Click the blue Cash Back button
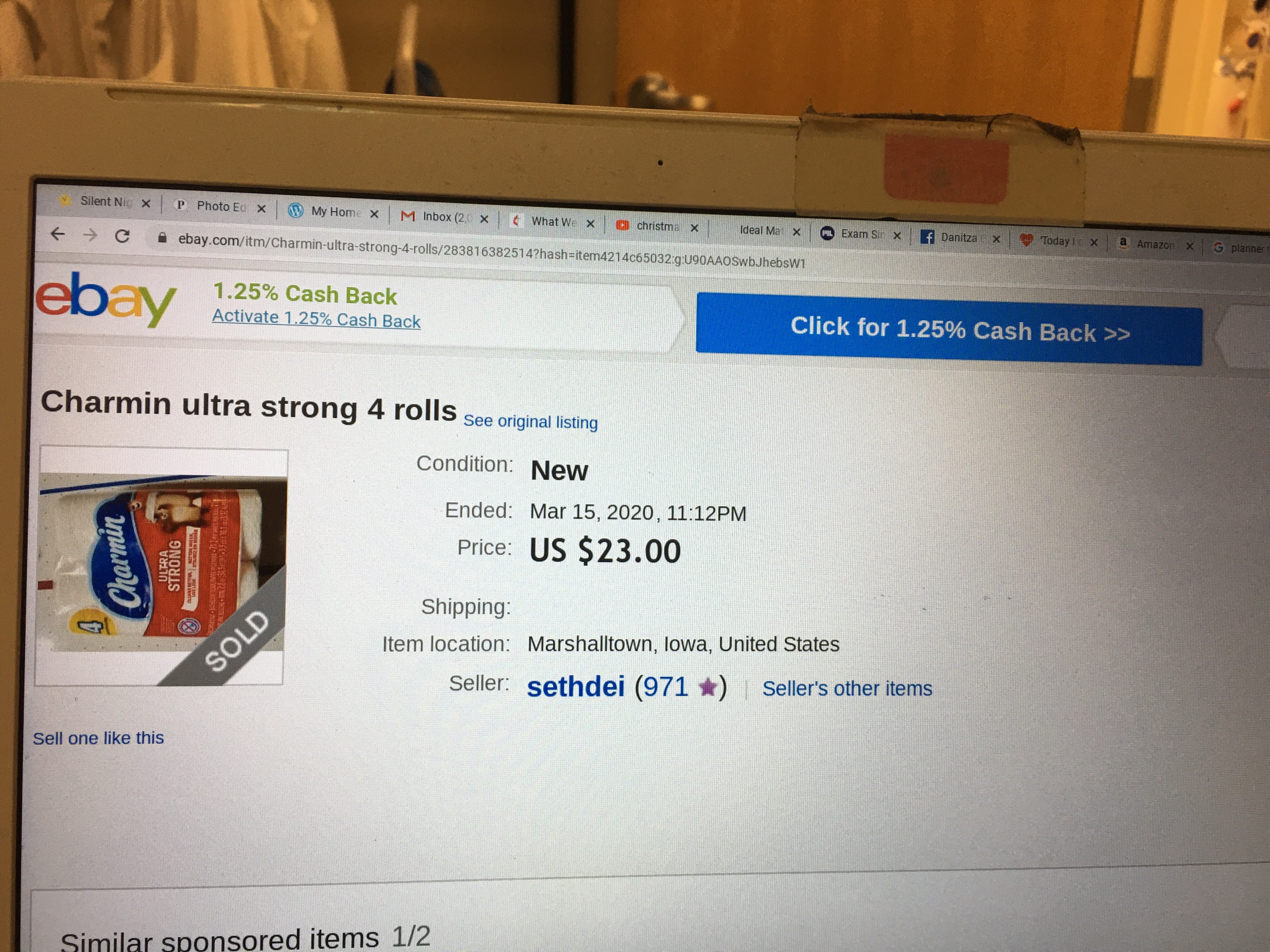This screenshot has height=952, width=1270. tap(949, 329)
